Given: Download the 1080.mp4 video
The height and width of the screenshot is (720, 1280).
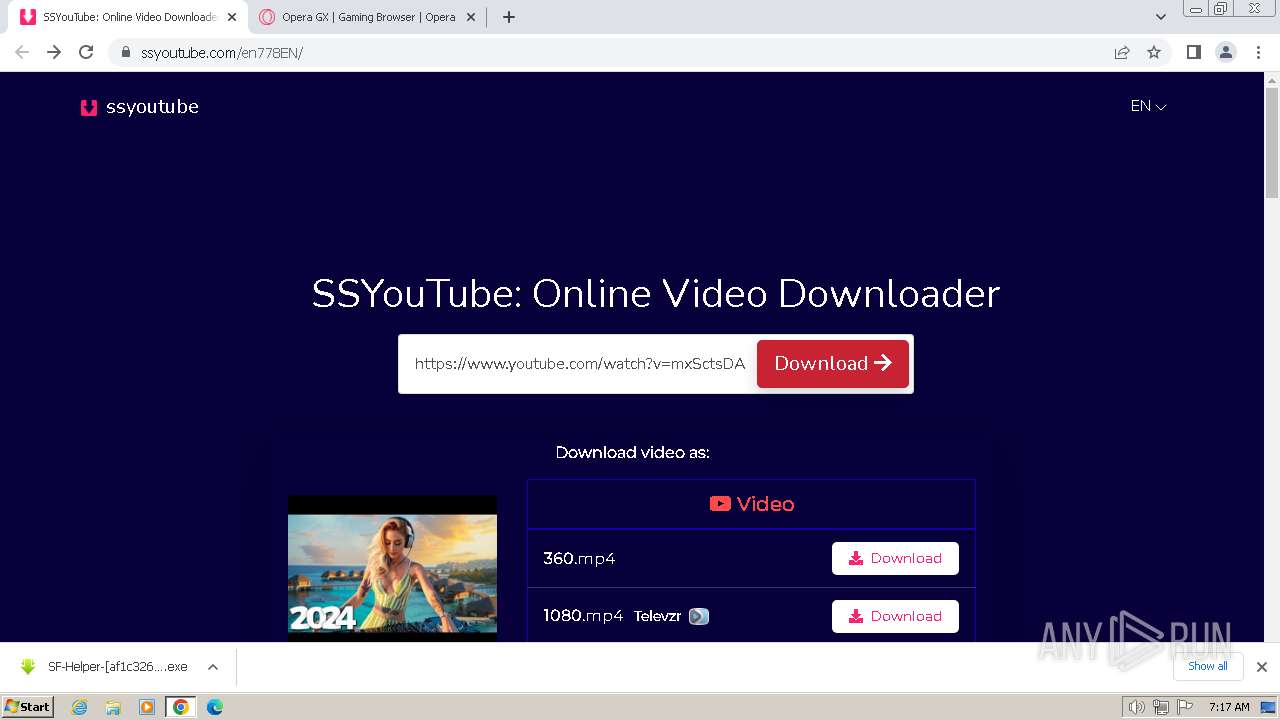Looking at the screenshot, I should point(895,616).
